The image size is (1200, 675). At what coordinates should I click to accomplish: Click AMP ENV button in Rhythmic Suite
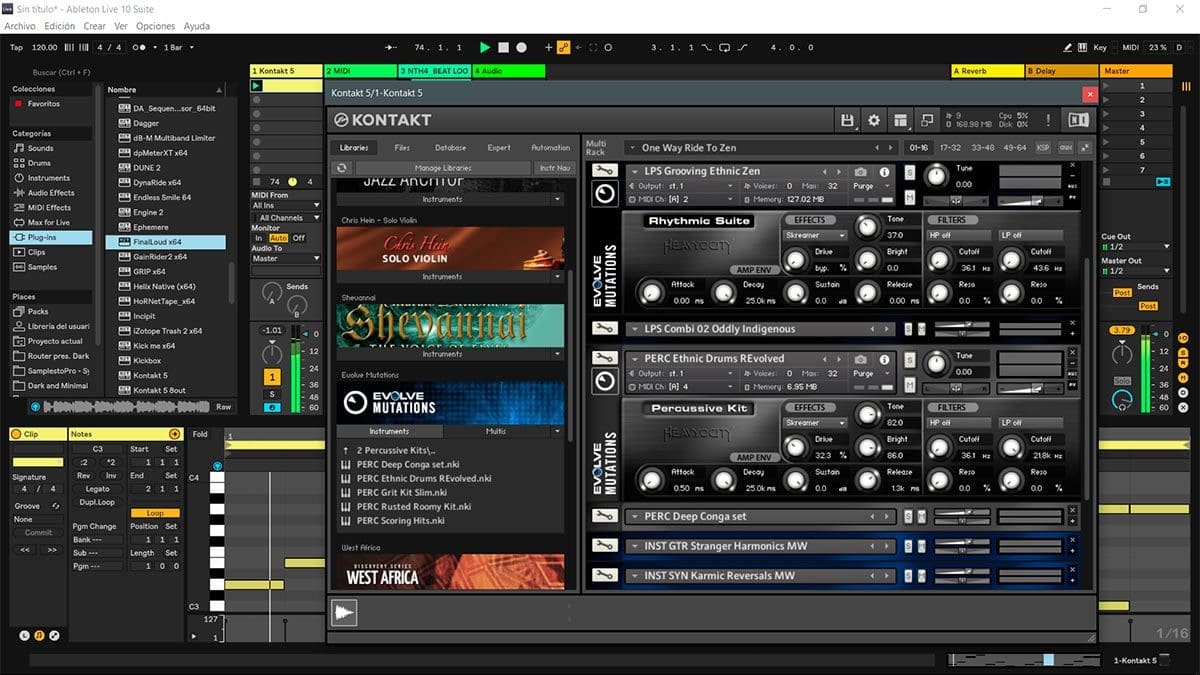click(754, 270)
